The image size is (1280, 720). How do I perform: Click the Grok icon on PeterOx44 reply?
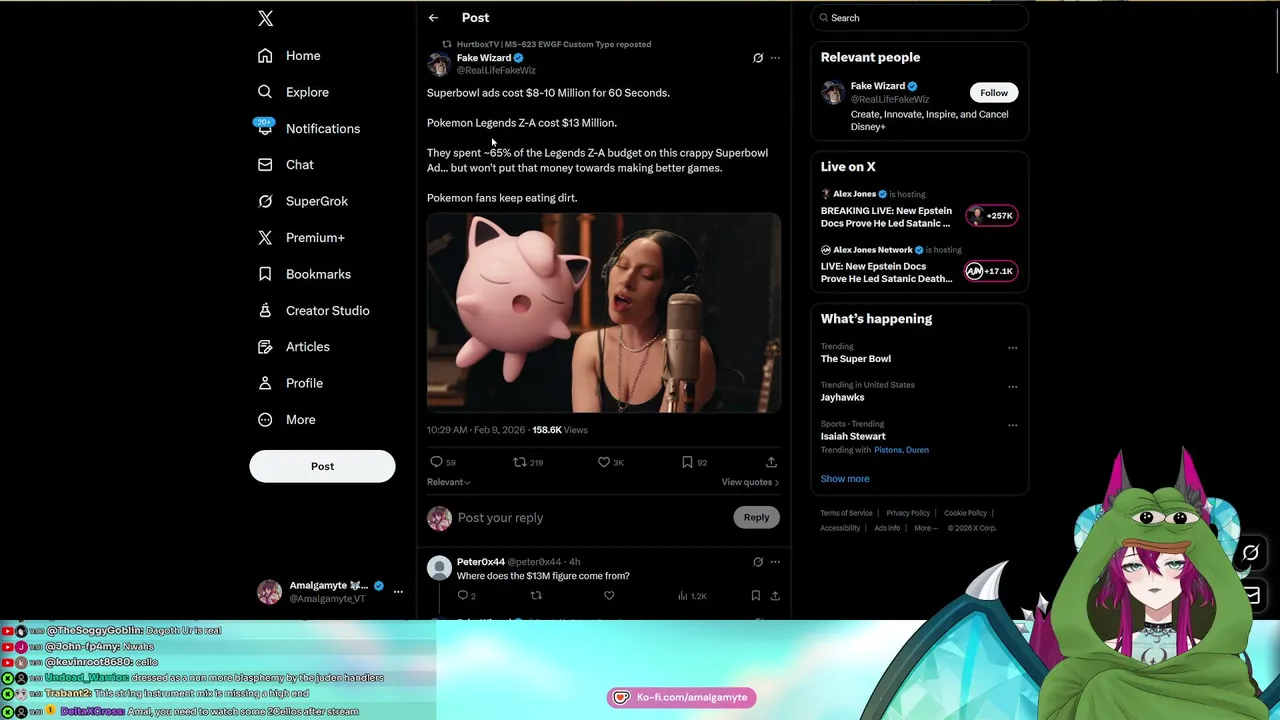click(758, 562)
